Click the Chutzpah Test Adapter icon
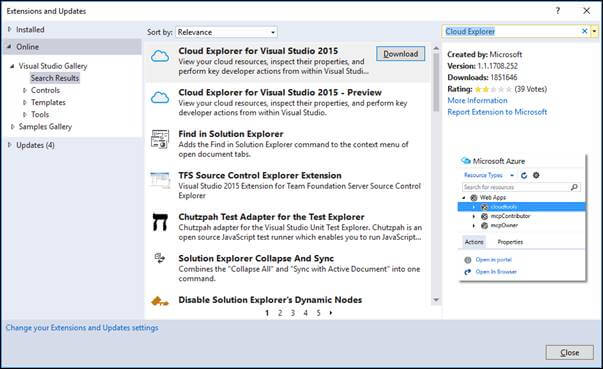The height and width of the screenshot is (369, 603). [160, 222]
